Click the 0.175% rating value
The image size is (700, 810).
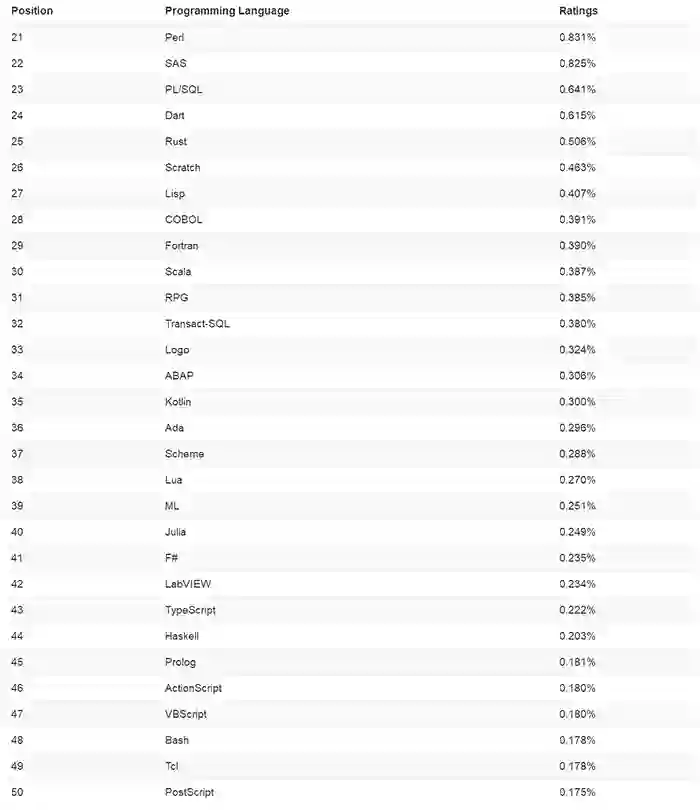click(x=577, y=791)
